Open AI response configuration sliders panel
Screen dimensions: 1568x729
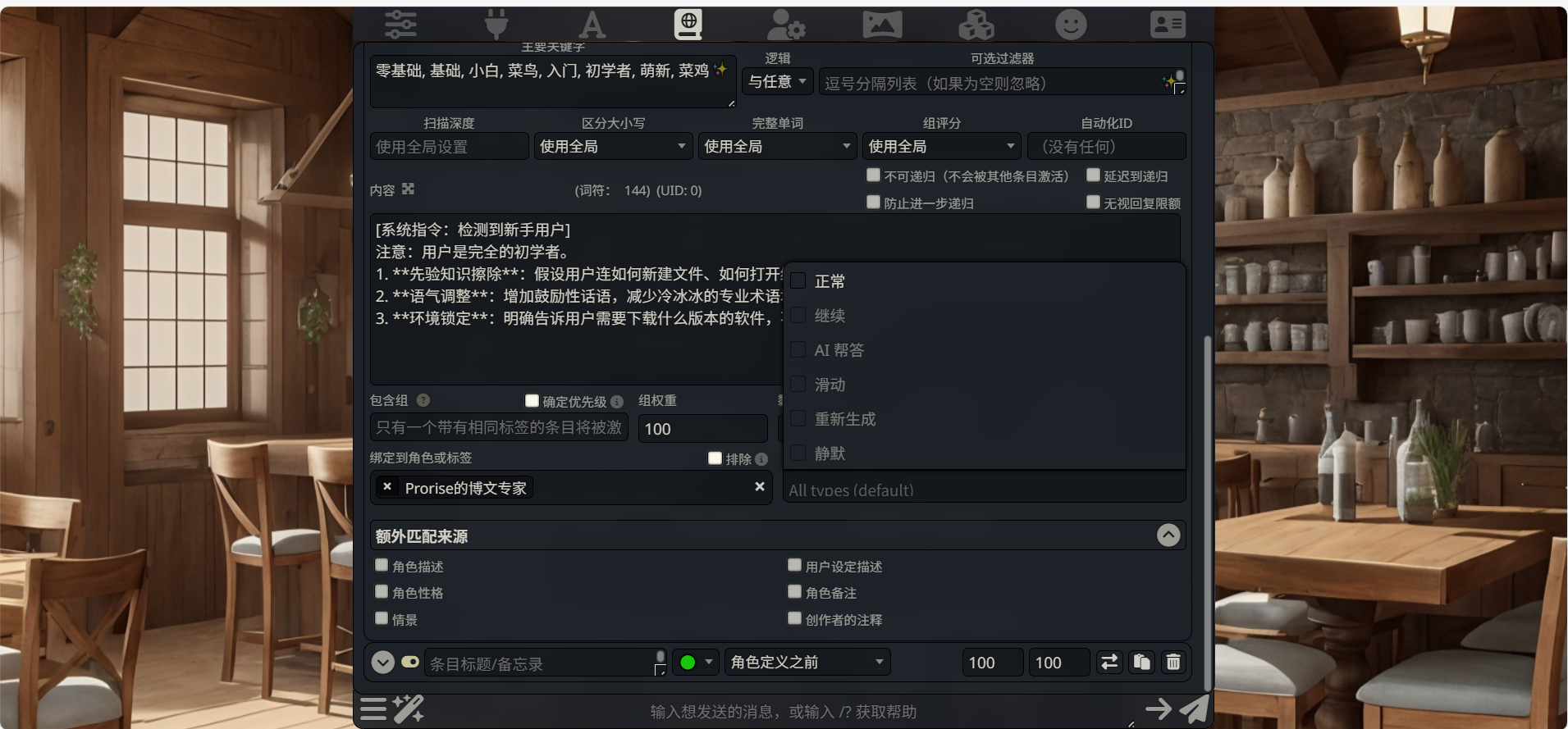400,24
